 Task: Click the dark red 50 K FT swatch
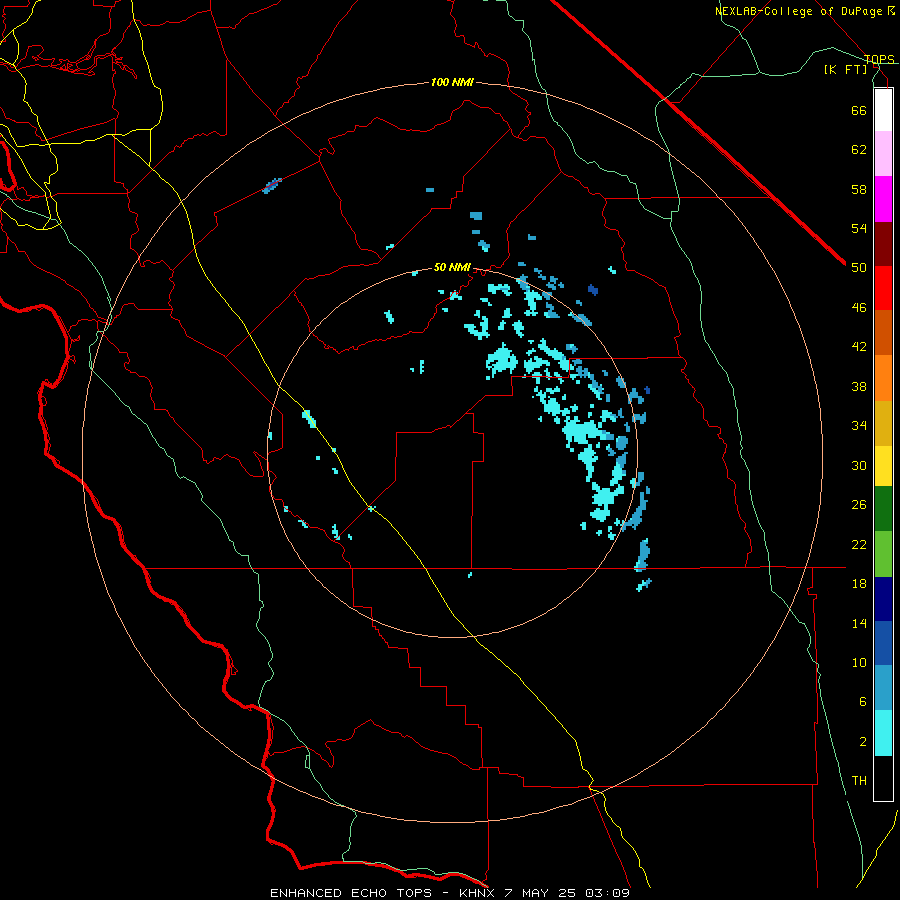click(883, 244)
